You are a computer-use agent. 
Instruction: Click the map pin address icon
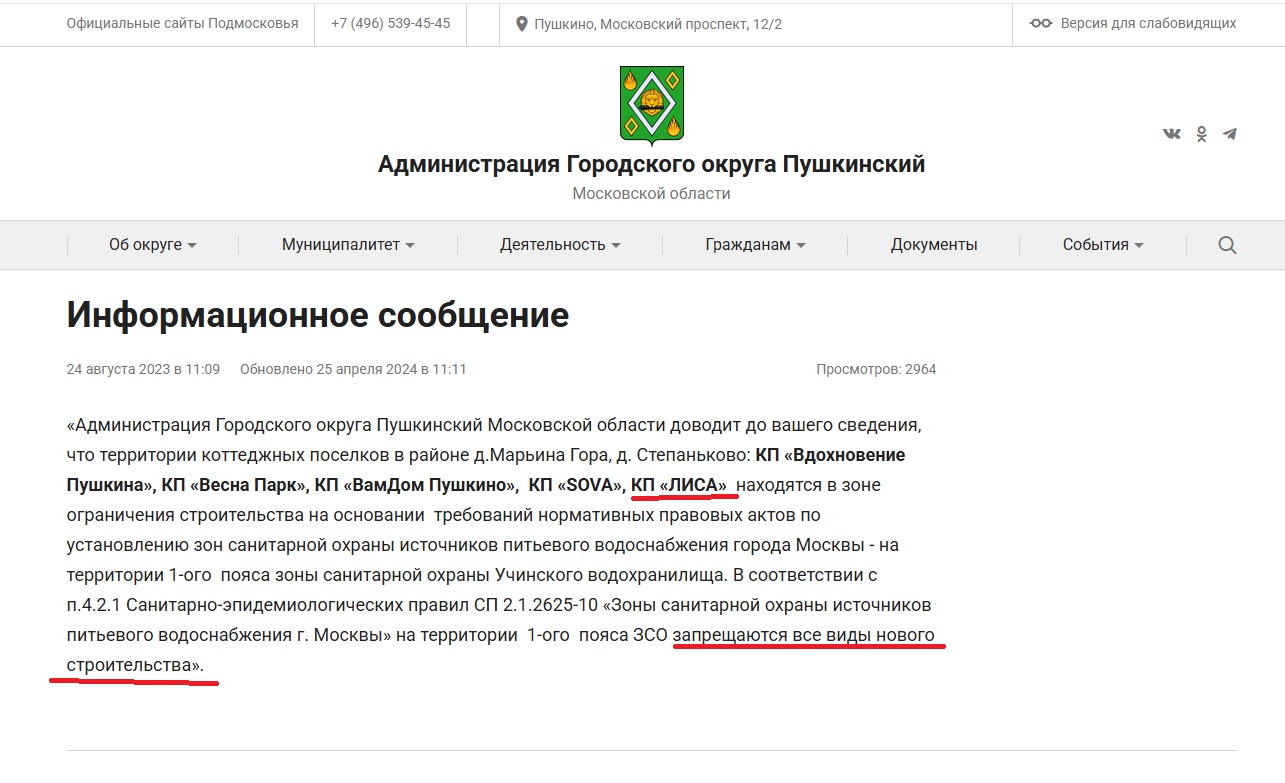[x=521, y=24]
